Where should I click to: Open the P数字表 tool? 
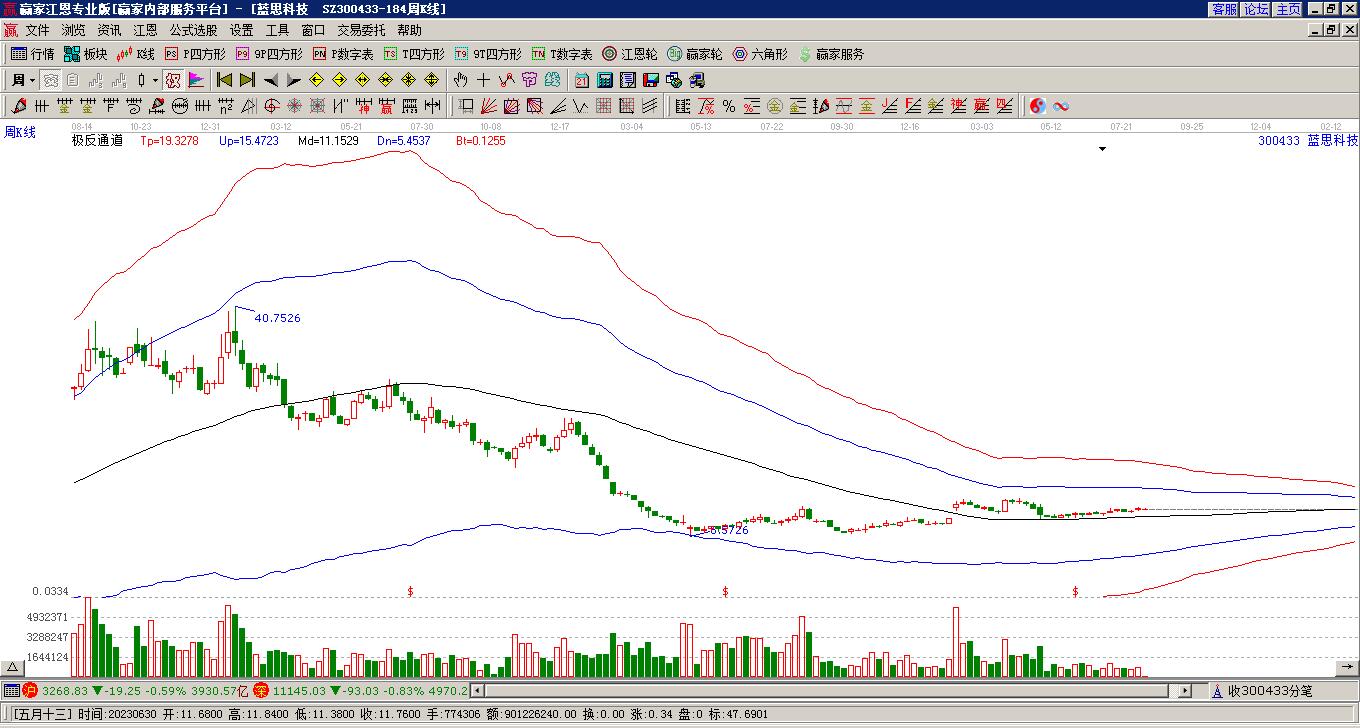pyautogui.click(x=343, y=54)
